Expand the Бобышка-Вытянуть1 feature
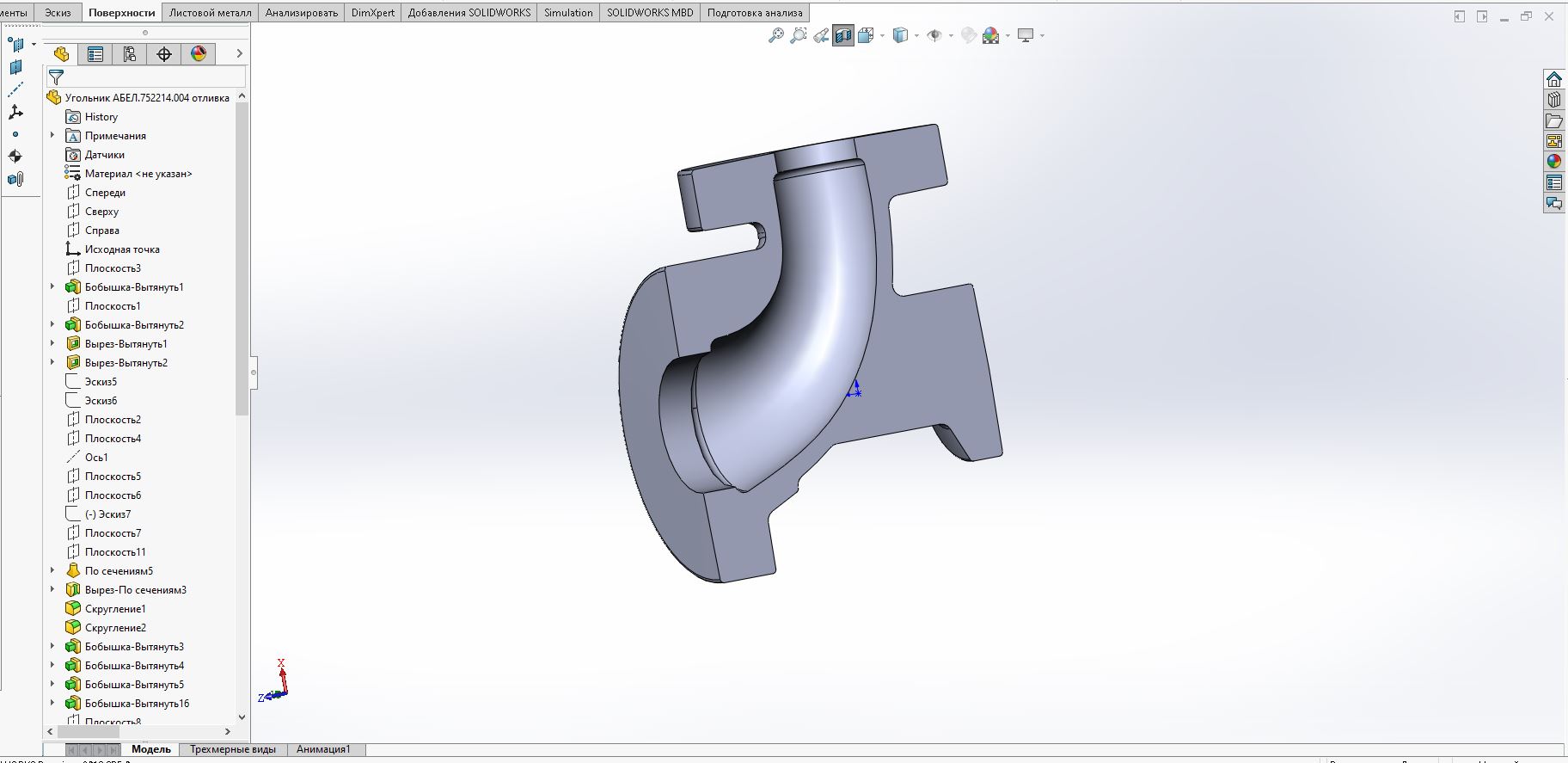The height and width of the screenshot is (763, 1568). click(52, 286)
